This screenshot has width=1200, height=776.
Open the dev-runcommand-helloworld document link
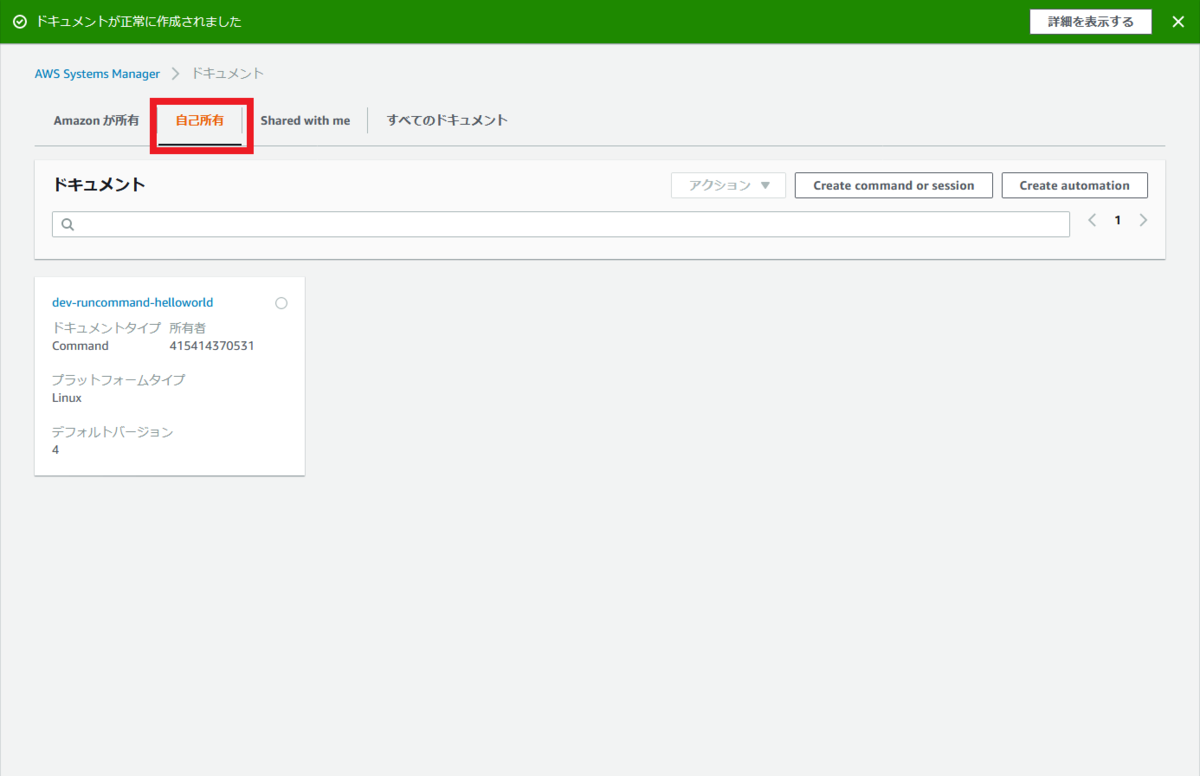point(132,302)
